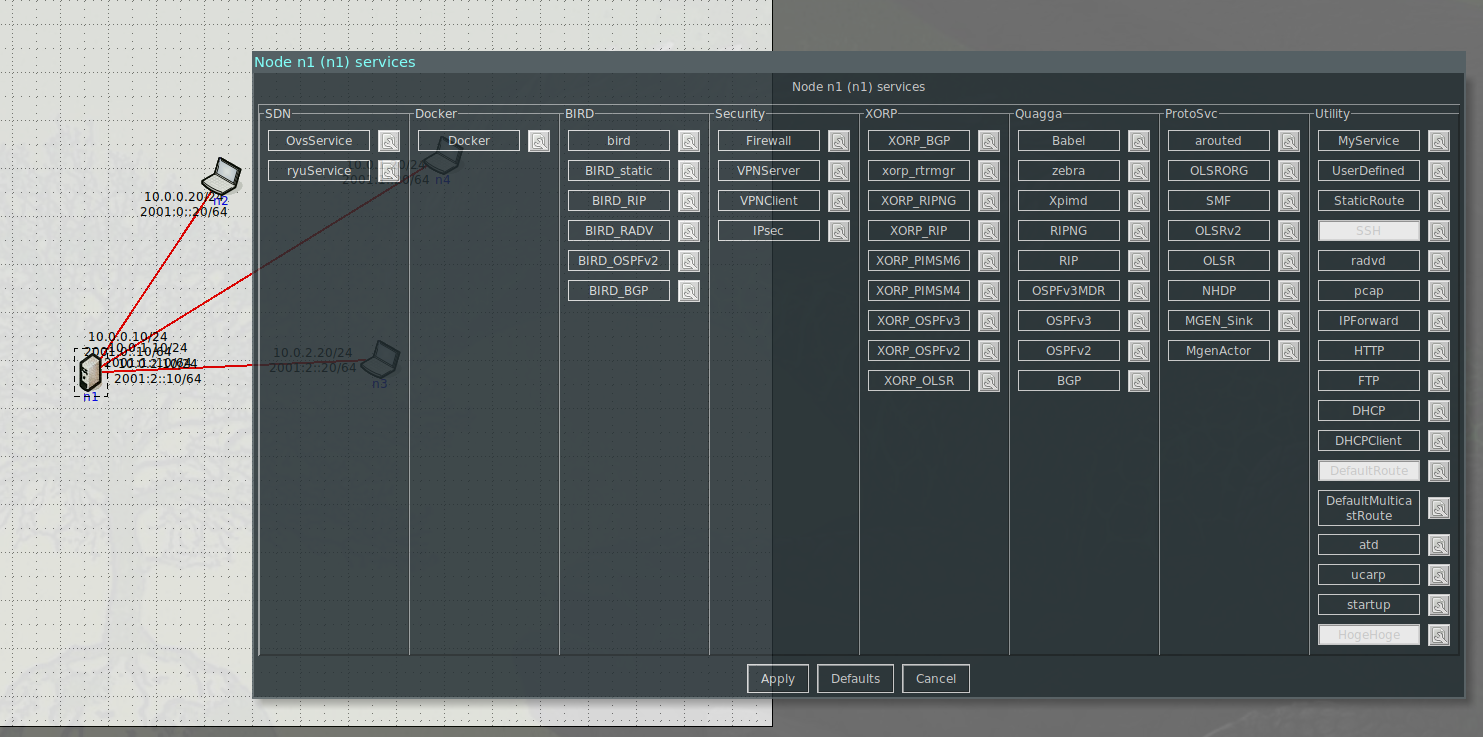Open configure icon for VPNServer
The height and width of the screenshot is (737, 1483).
coord(839,171)
